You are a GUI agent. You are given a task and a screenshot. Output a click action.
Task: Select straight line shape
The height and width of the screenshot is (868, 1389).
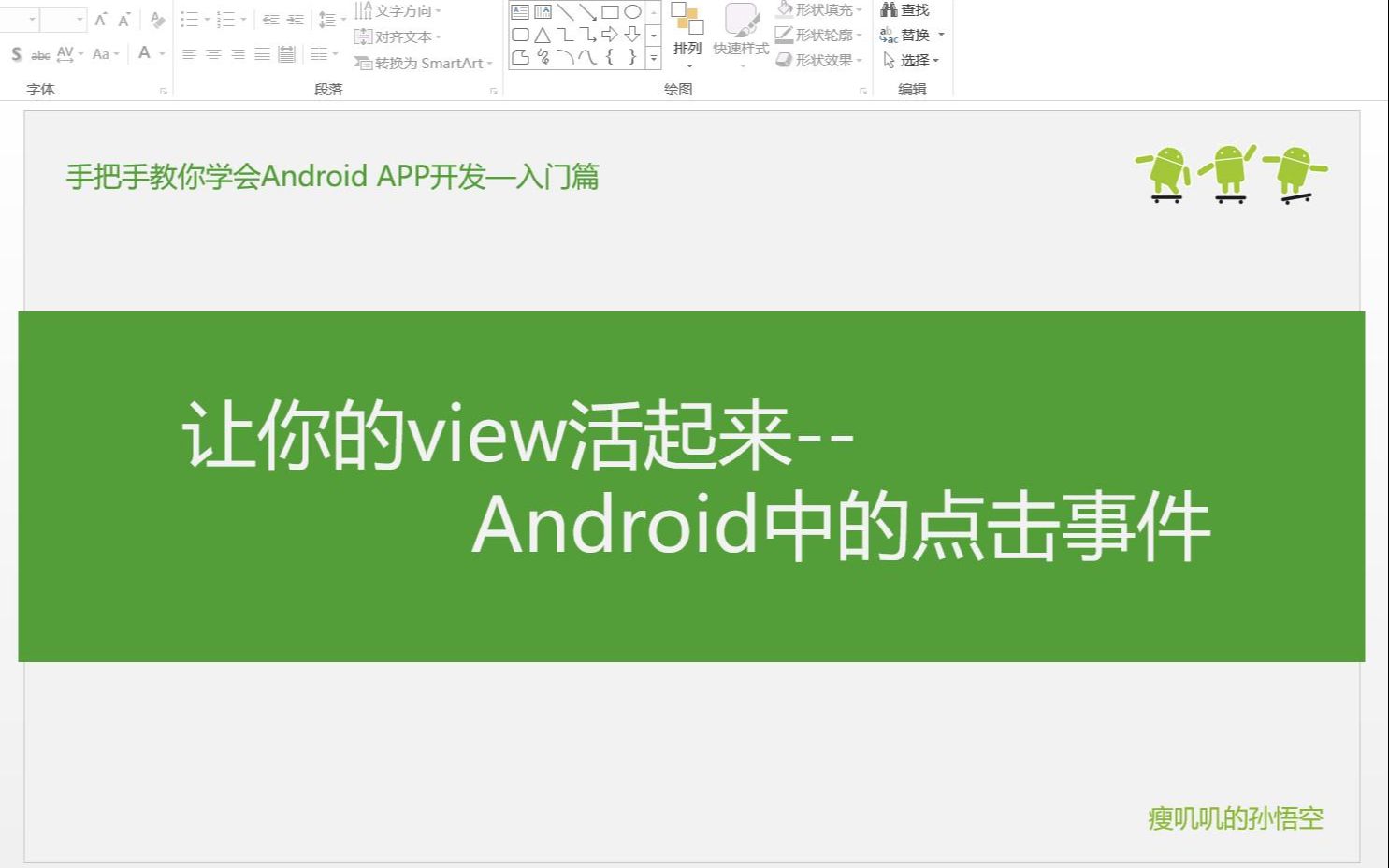coord(565,12)
